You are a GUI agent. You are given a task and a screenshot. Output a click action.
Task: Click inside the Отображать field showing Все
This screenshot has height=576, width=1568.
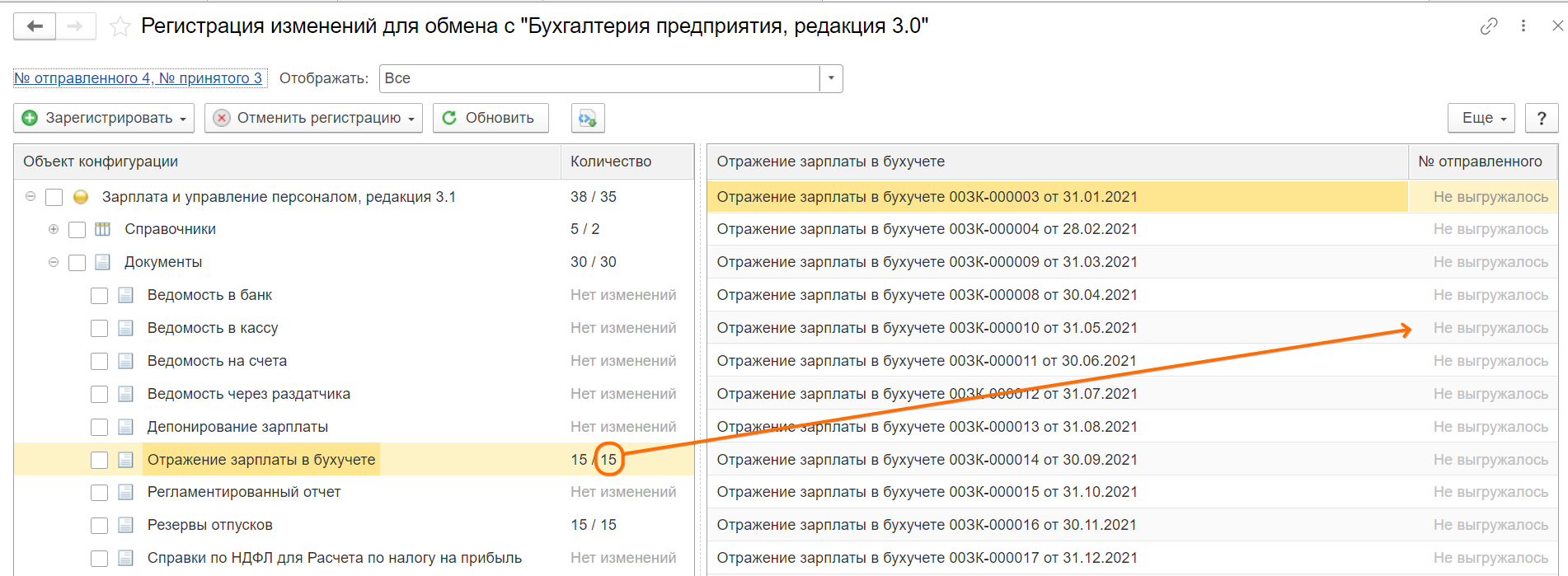tap(599, 78)
